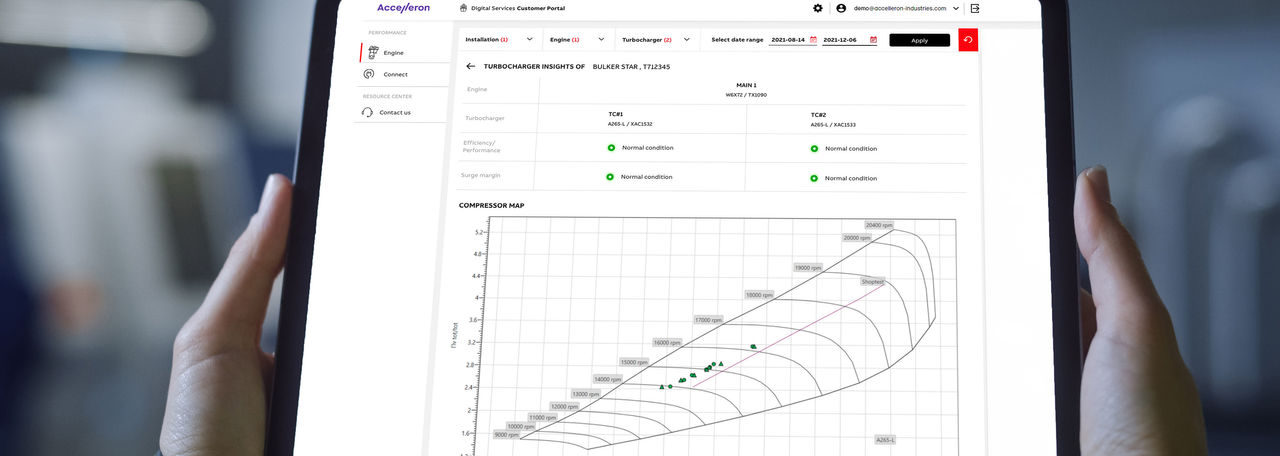The height and width of the screenshot is (456, 1280).
Task: Open the settings gear icon
Action: (818, 8)
